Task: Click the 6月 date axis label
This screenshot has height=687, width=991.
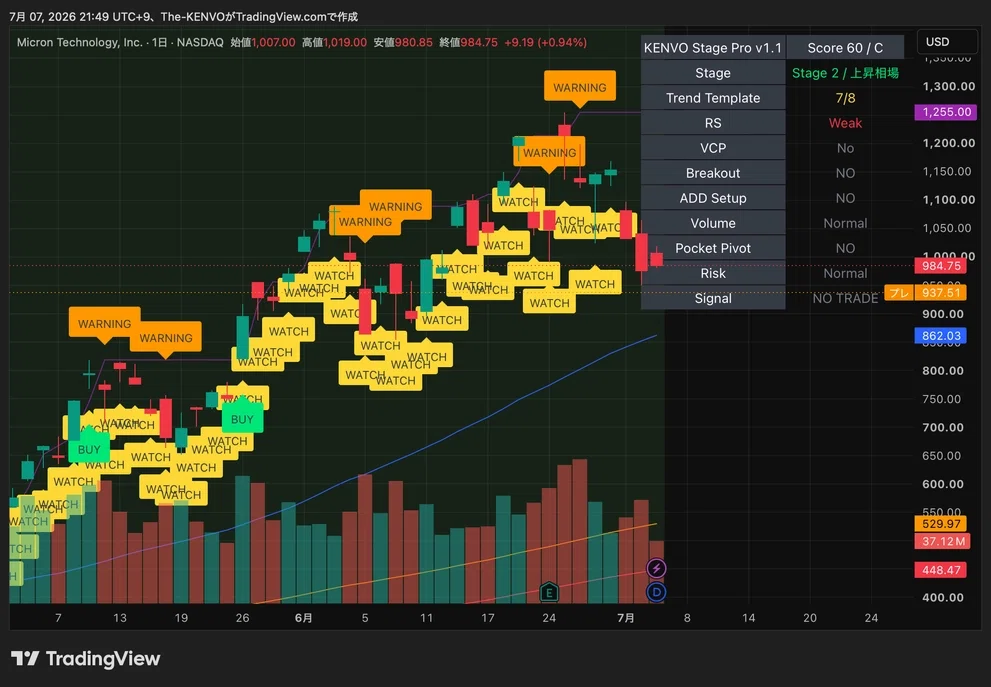Action: pos(303,617)
